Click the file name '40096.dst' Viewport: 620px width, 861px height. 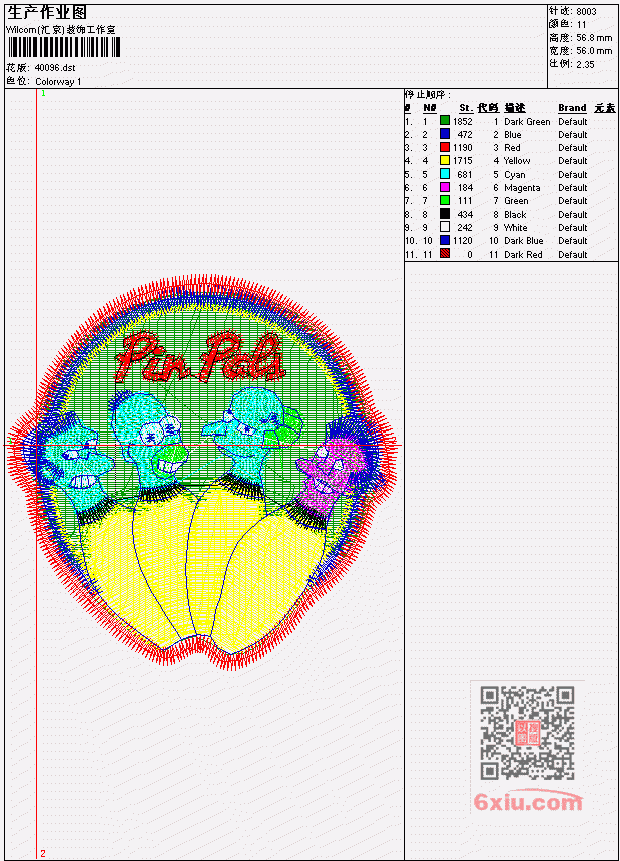[55, 68]
